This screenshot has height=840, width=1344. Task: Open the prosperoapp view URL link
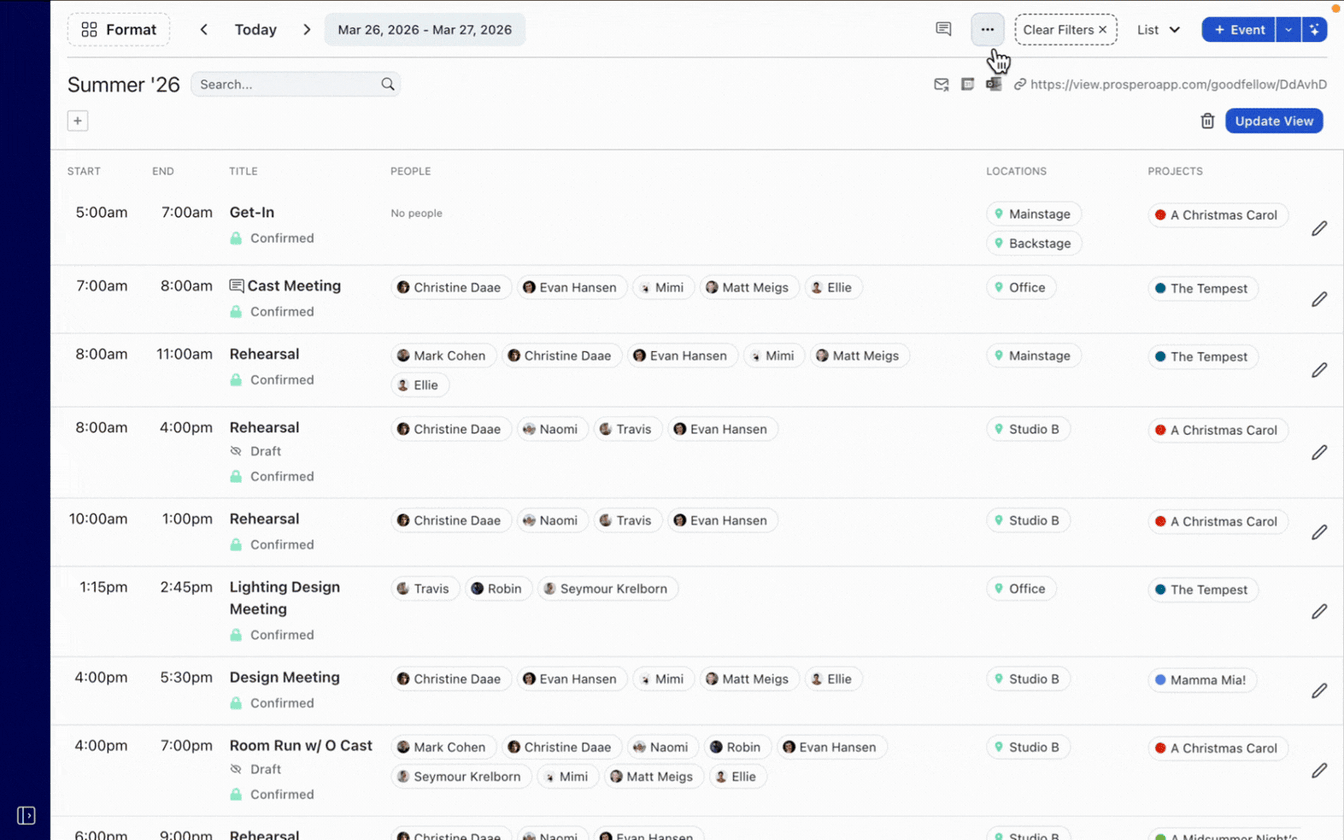click(x=1178, y=85)
